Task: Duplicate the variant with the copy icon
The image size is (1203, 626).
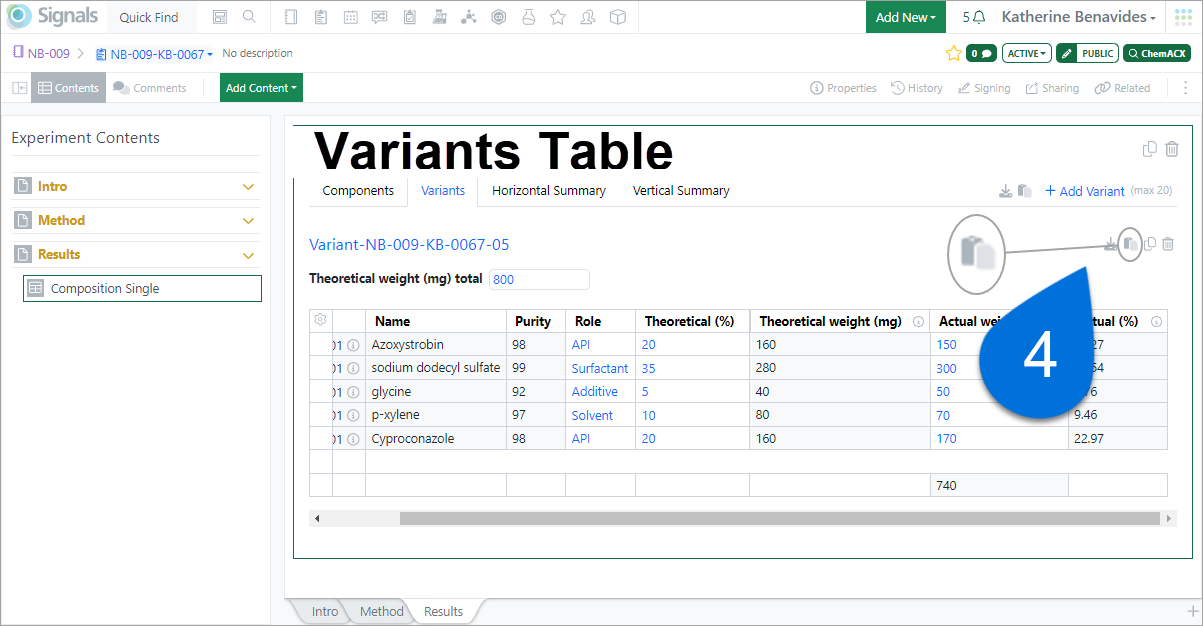Action: point(1149,244)
